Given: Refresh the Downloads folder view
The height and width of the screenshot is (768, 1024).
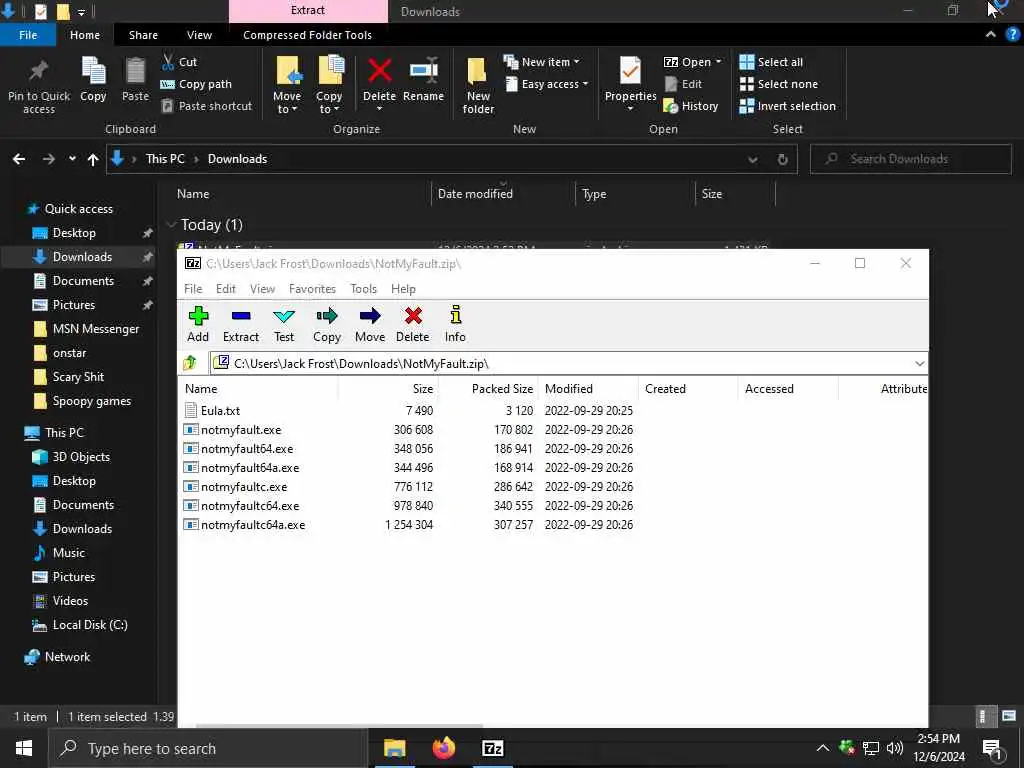Looking at the screenshot, I should pyautogui.click(x=782, y=159).
